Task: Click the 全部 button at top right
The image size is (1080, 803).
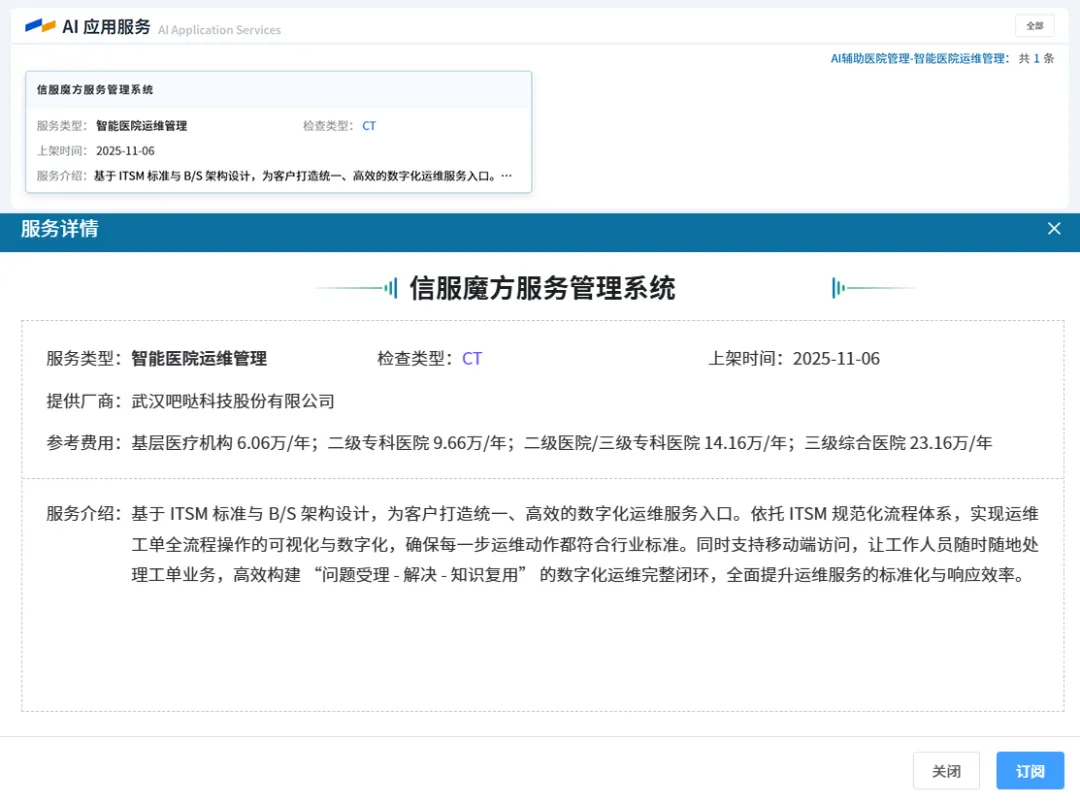Action: [x=1034, y=26]
